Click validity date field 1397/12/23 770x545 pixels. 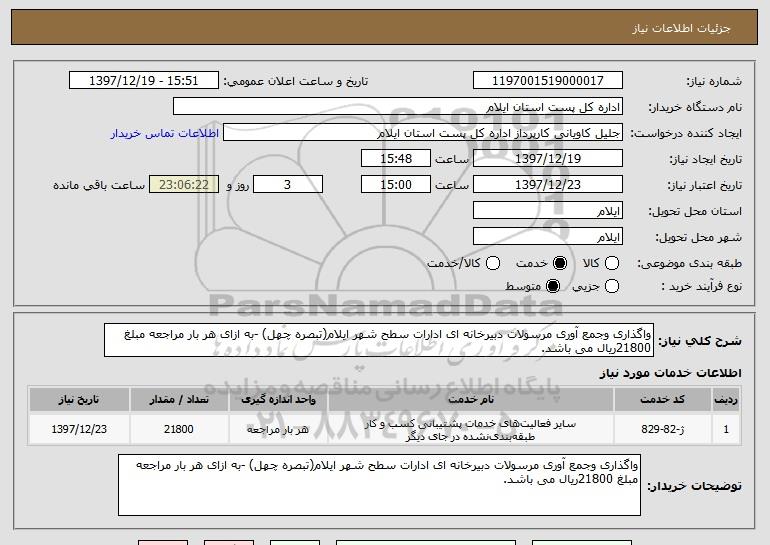pyautogui.click(x=548, y=185)
